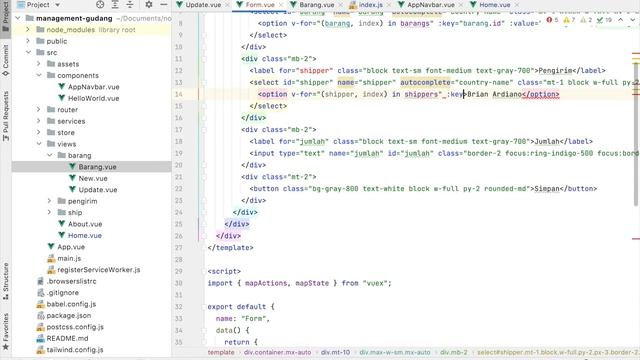Open New.vue in the project tree
The width and height of the screenshot is (640, 360).
[x=93, y=178]
